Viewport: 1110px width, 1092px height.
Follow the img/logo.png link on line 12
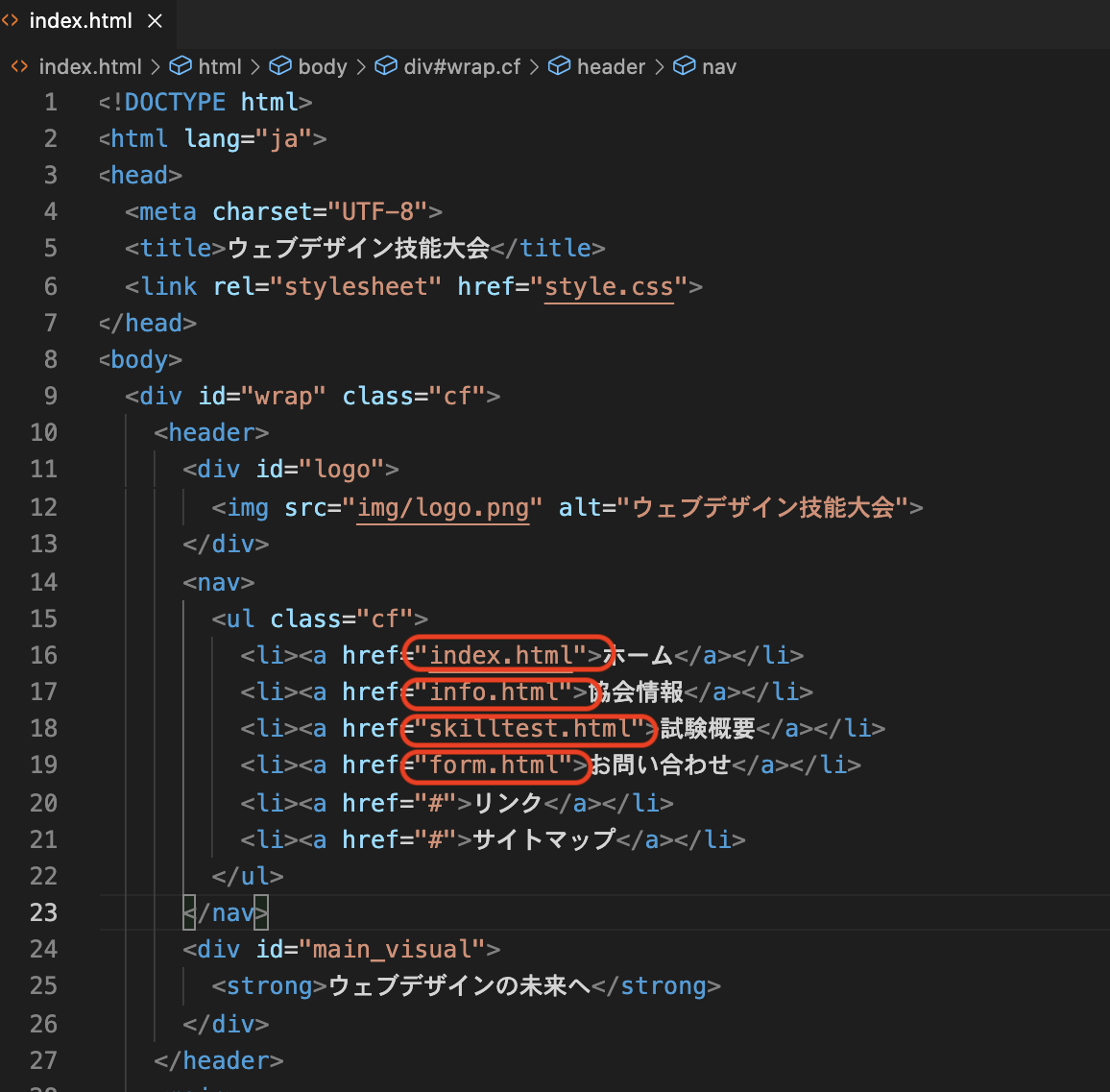[444, 508]
